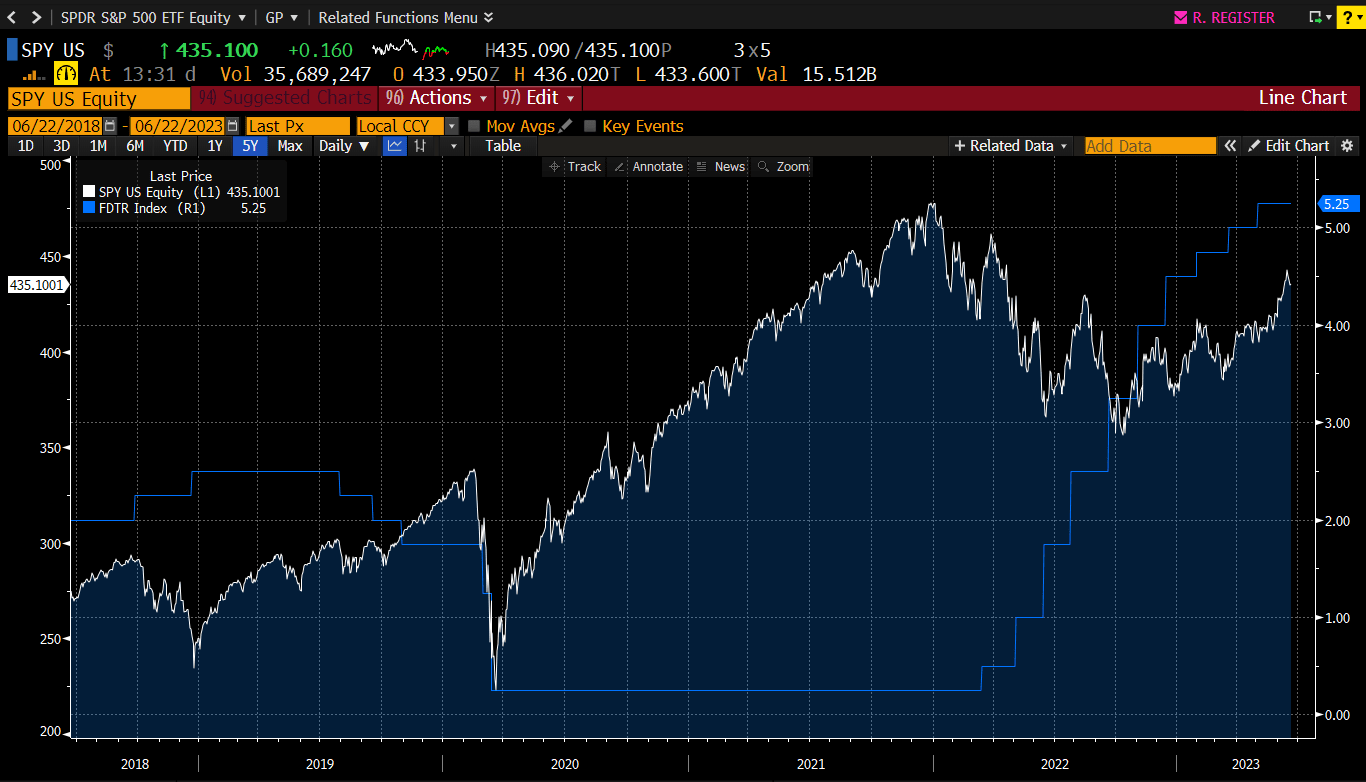Select the Track crosshair tool
1366x782 pixels.
pos(573,166)
